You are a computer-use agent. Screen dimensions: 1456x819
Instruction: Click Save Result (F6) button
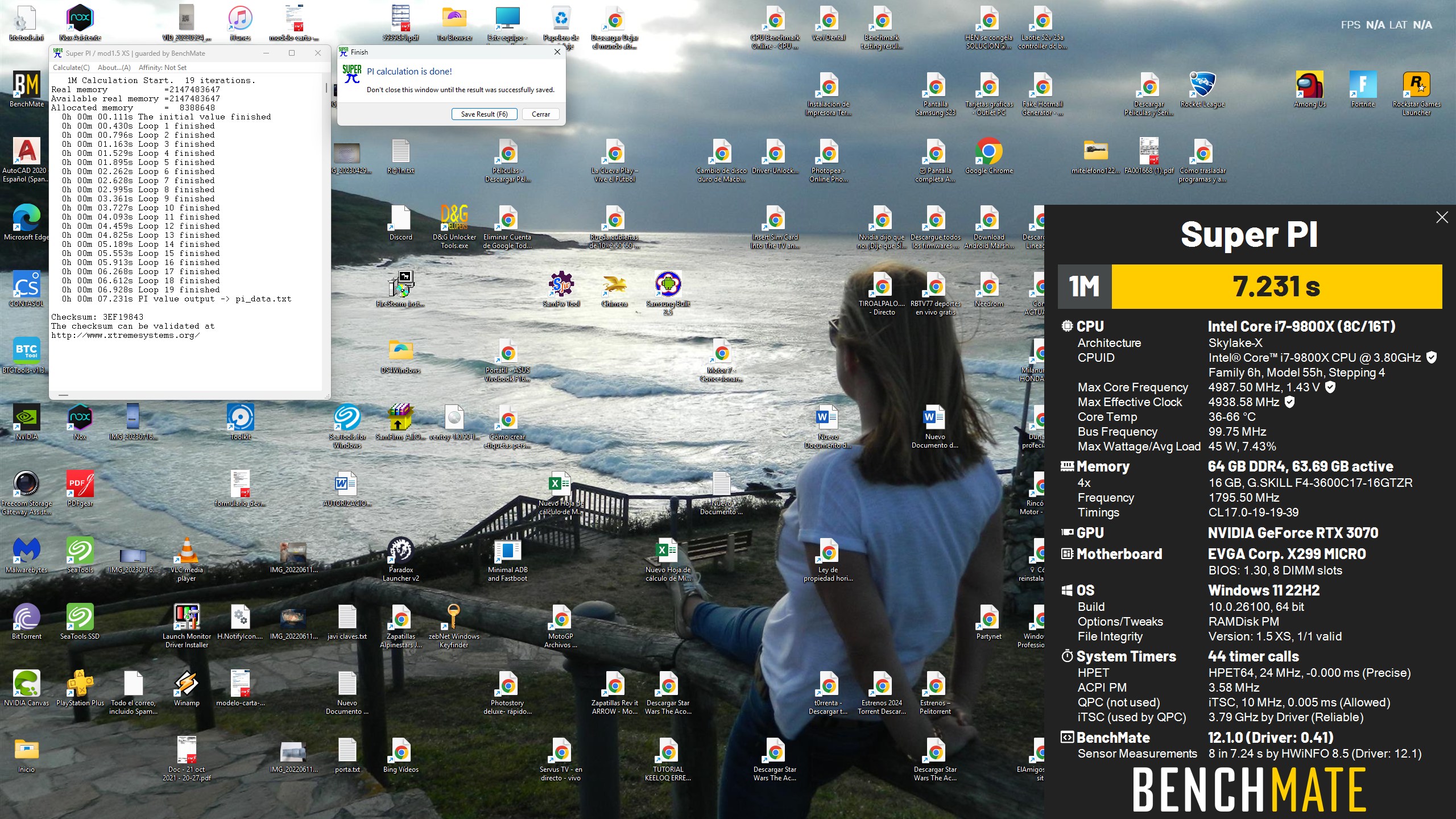click(x=484, y=114)
